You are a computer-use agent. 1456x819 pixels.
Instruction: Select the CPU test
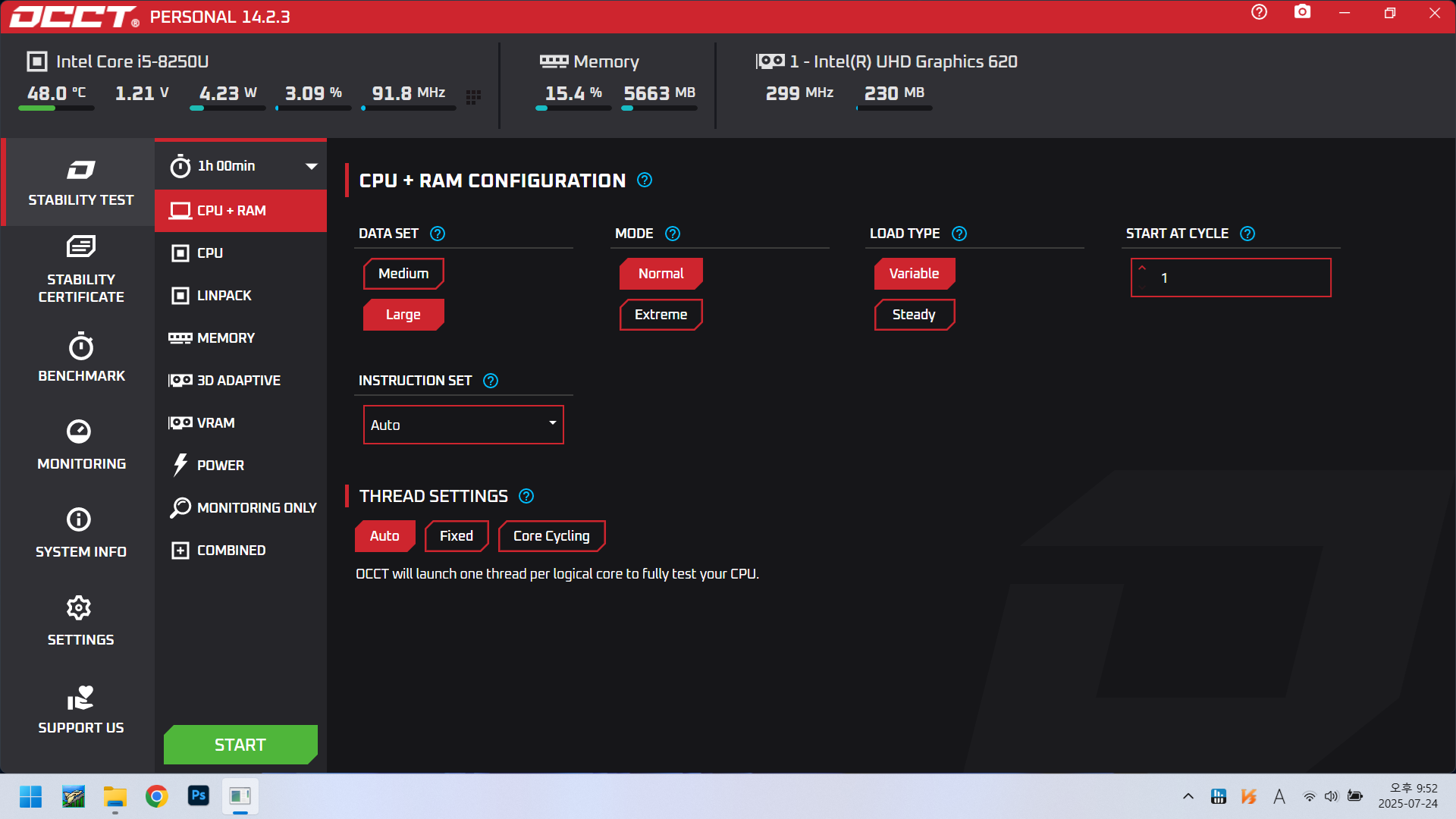241,253
